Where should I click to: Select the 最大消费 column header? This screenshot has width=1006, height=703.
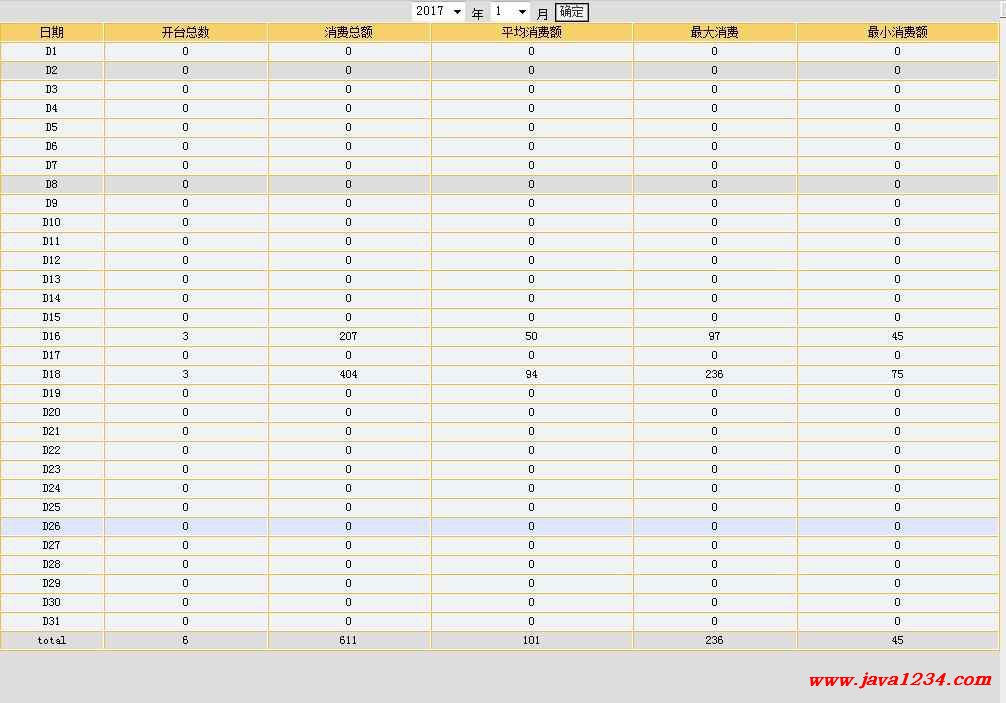point(714,32)
